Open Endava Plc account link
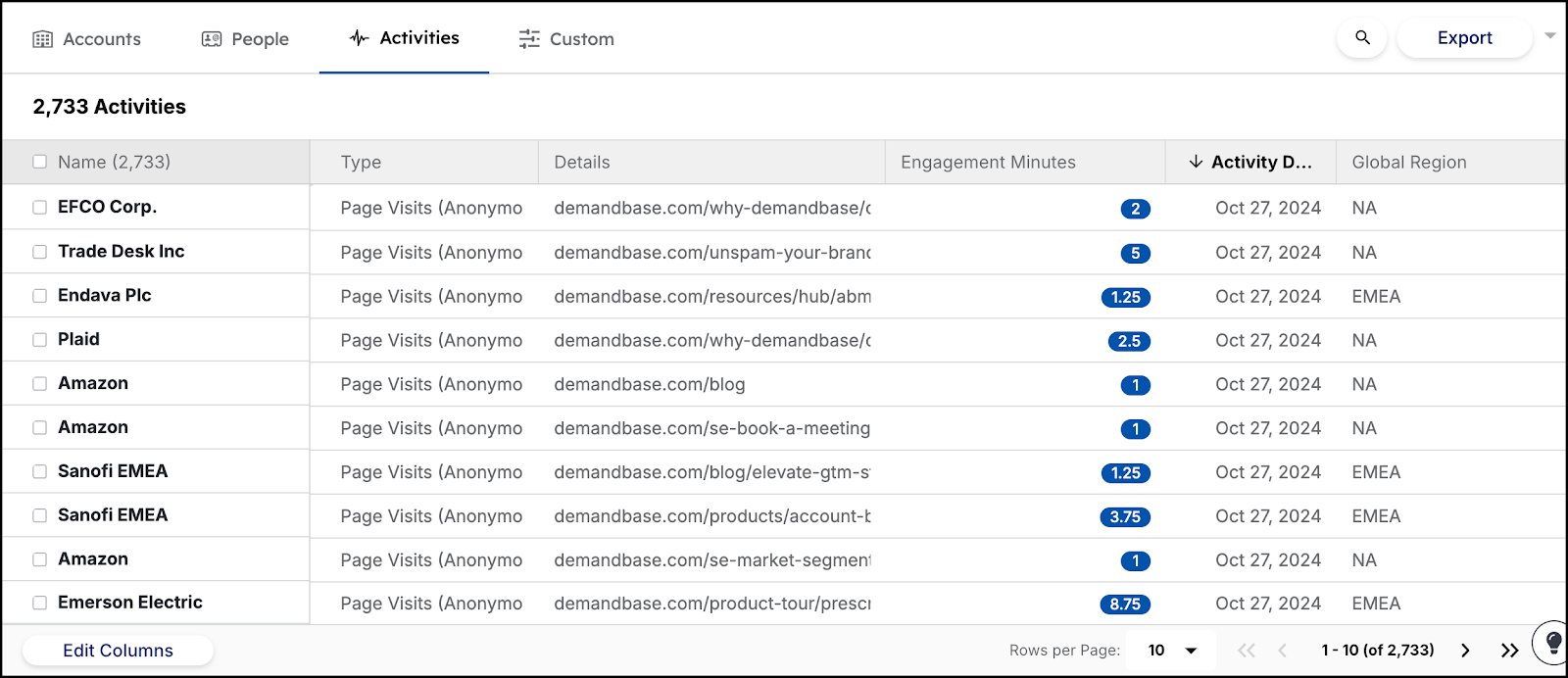The image size is (1568, 678). [x=104, y=295]
